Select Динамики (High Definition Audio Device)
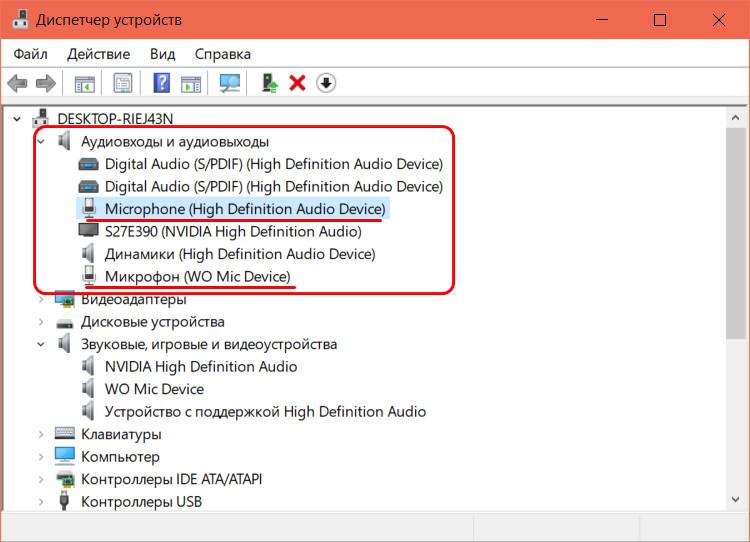This screenshot has height=542, width=750. (x=240, y=254)
